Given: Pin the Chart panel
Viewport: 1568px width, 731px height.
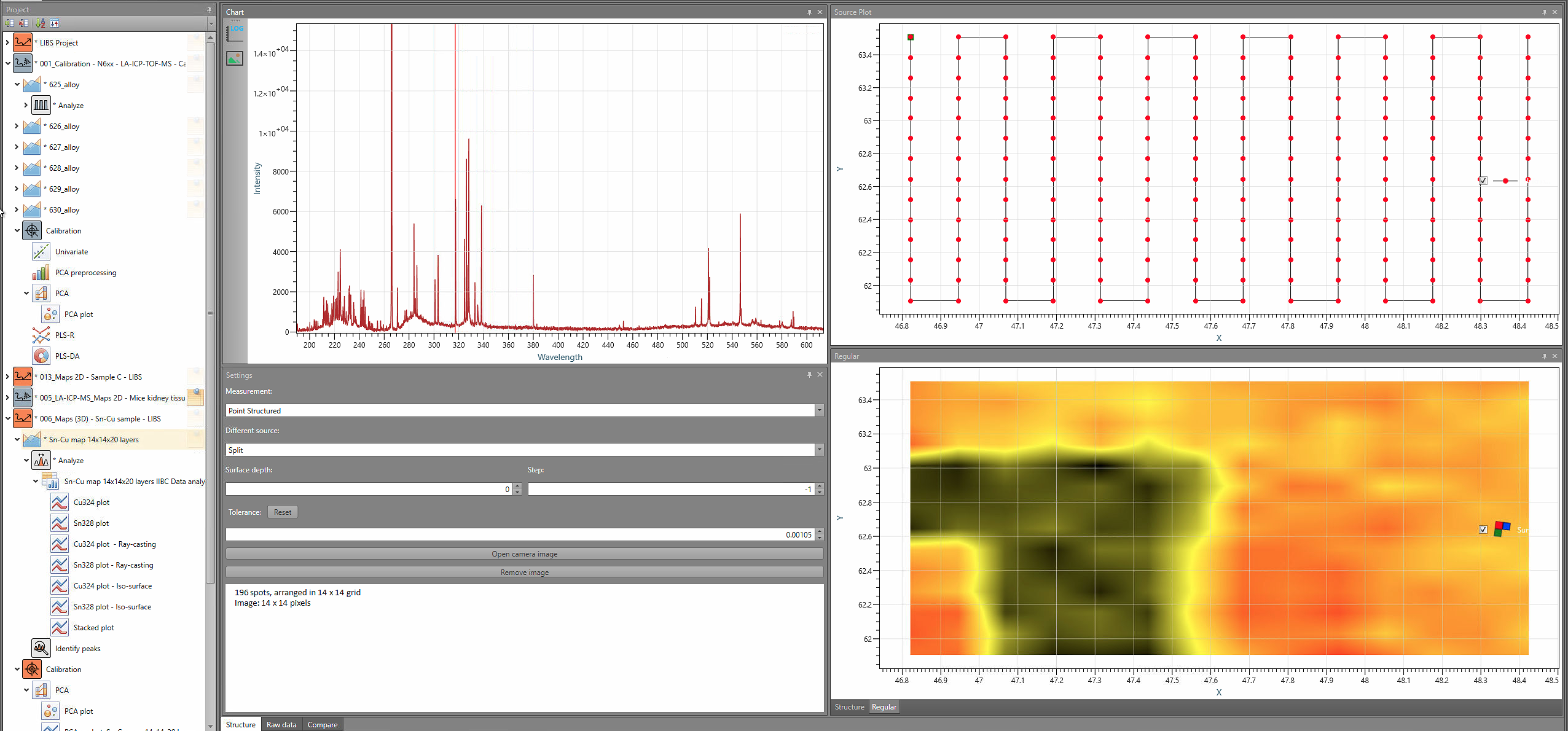Looking at the screenshot, I should pos(809,12).
